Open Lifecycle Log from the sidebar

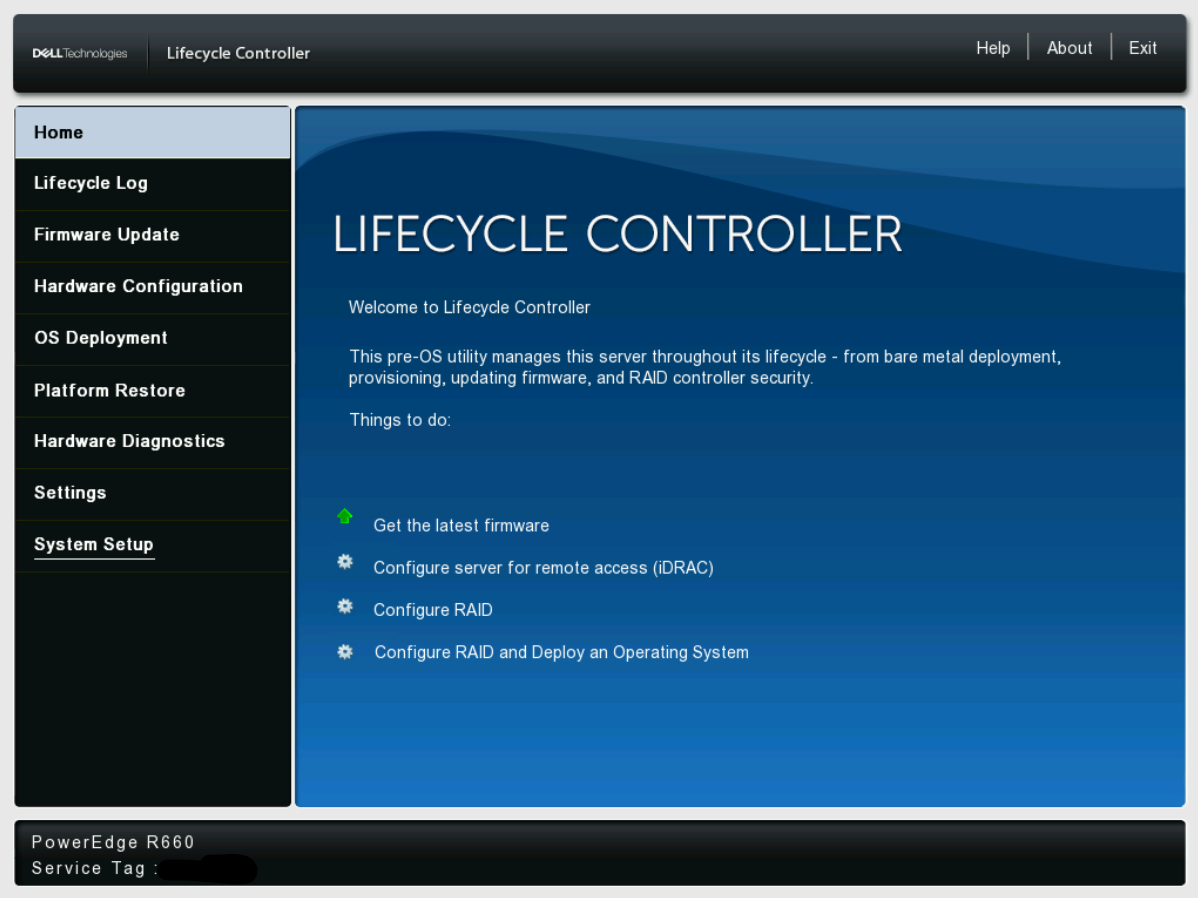click(153, 183)
